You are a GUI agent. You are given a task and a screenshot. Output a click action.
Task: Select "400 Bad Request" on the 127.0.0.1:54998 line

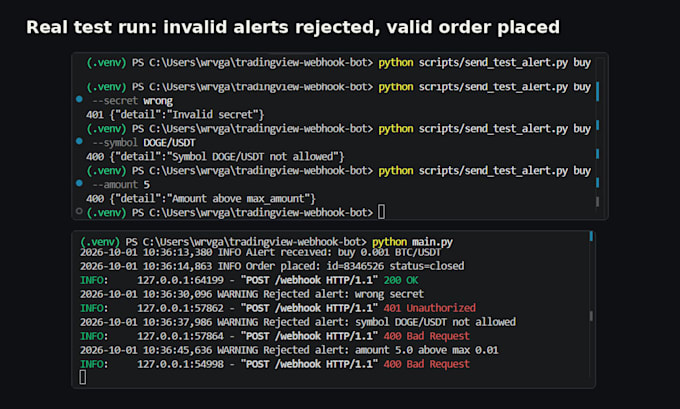pyautogui.click(x=426, y=364)
